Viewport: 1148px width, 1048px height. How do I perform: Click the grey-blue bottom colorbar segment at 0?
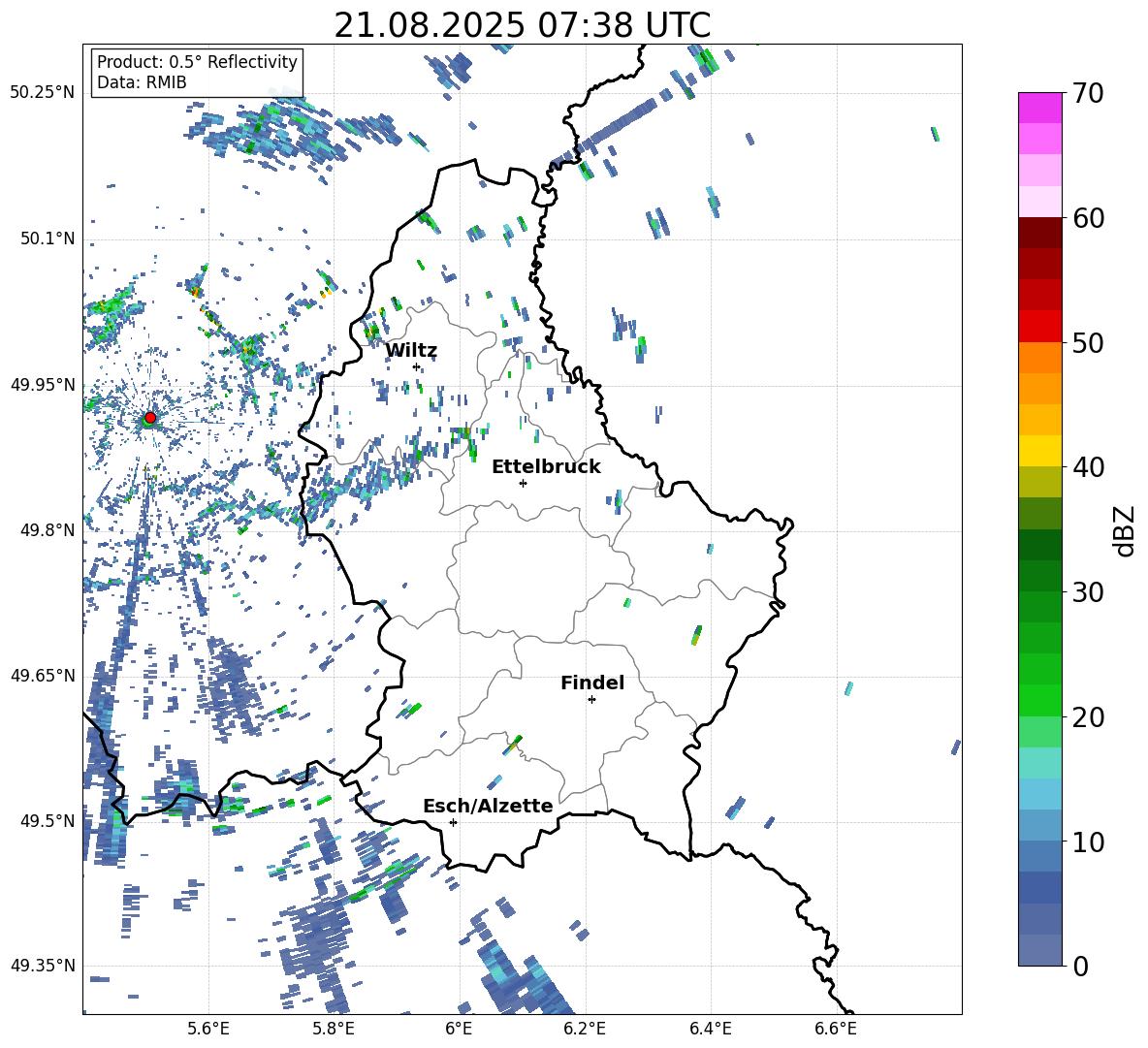(x=1040, y=950)
